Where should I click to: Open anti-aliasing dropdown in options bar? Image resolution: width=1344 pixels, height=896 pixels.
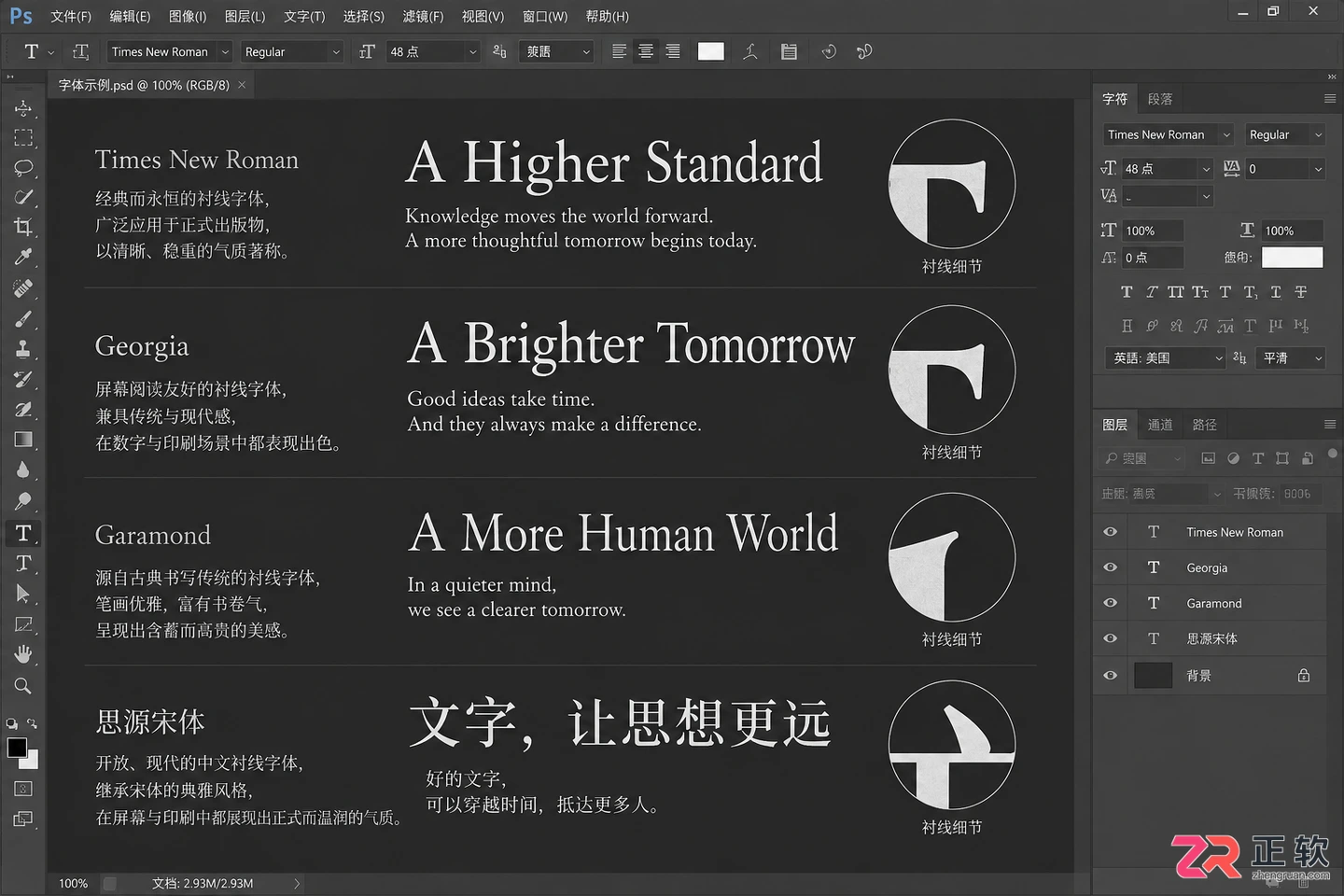(x=557, y=51)
